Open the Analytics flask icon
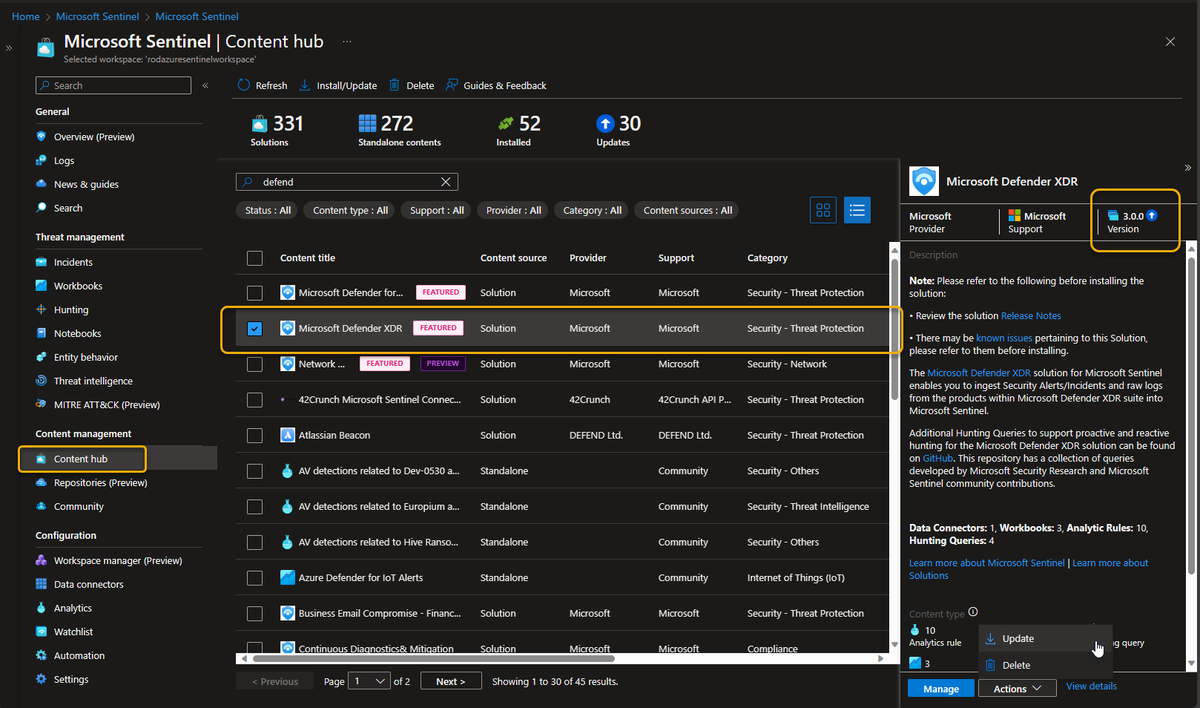Screen dimensions: 1200x708 click(x=41, y=608)
